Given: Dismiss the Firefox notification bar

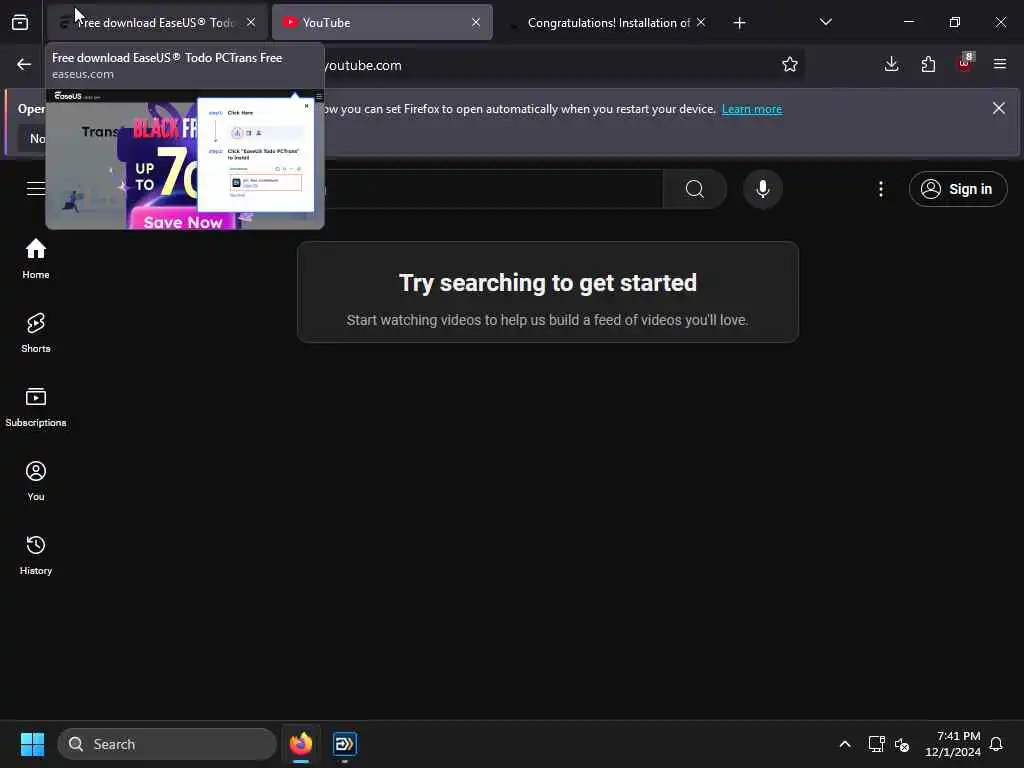Looking at the screenshot, I should coord(999,108).
